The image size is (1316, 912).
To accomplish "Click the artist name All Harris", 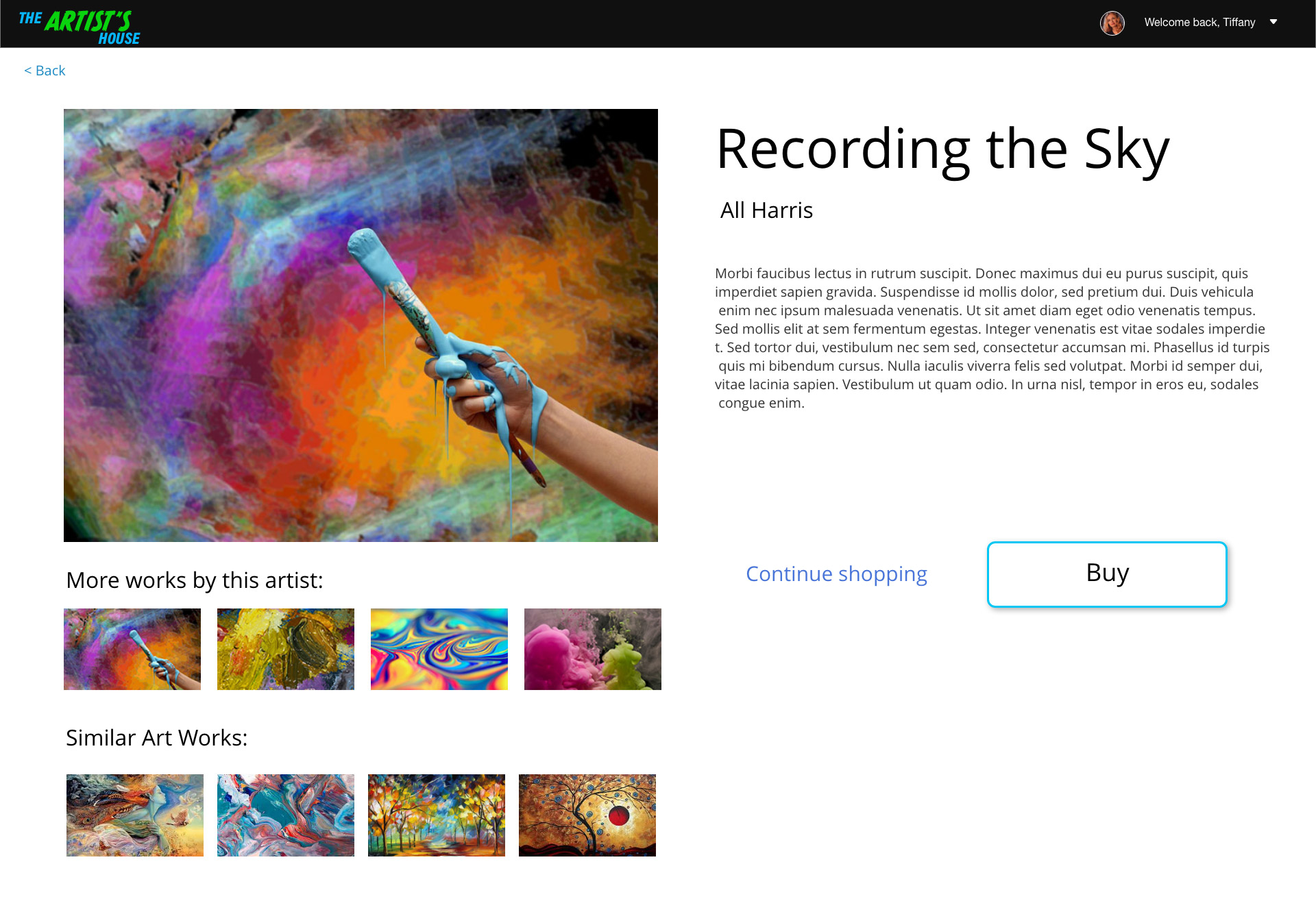I will (x=766, y=210).
